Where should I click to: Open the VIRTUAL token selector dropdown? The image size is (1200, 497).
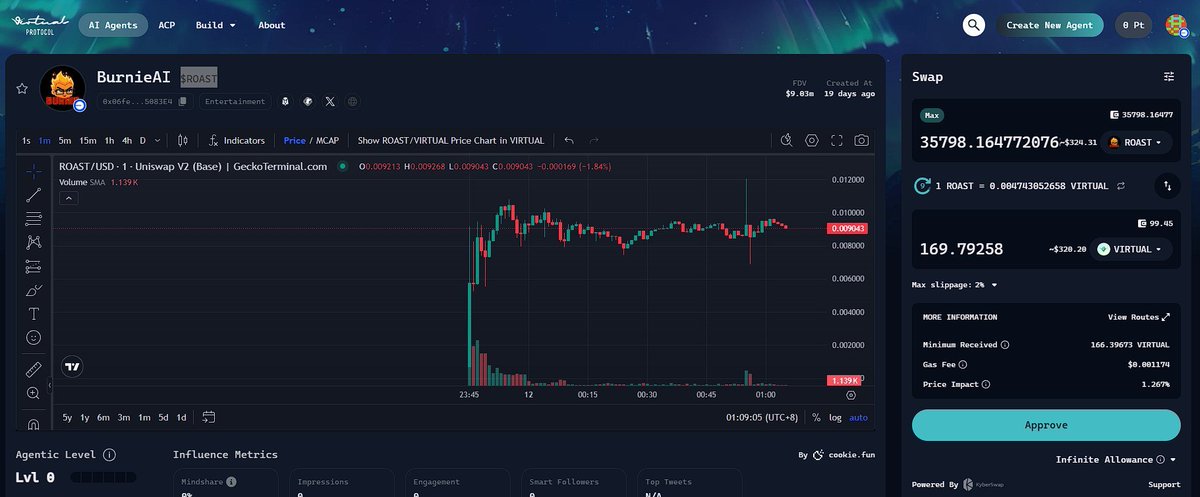[1131, 249]
